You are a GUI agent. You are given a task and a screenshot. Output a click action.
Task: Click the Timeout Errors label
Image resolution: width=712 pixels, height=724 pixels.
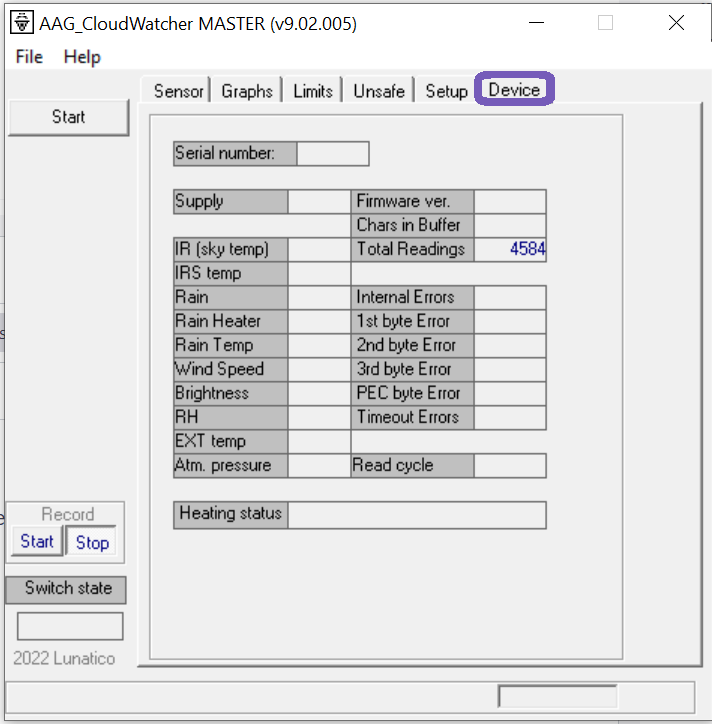click(412, 418)
